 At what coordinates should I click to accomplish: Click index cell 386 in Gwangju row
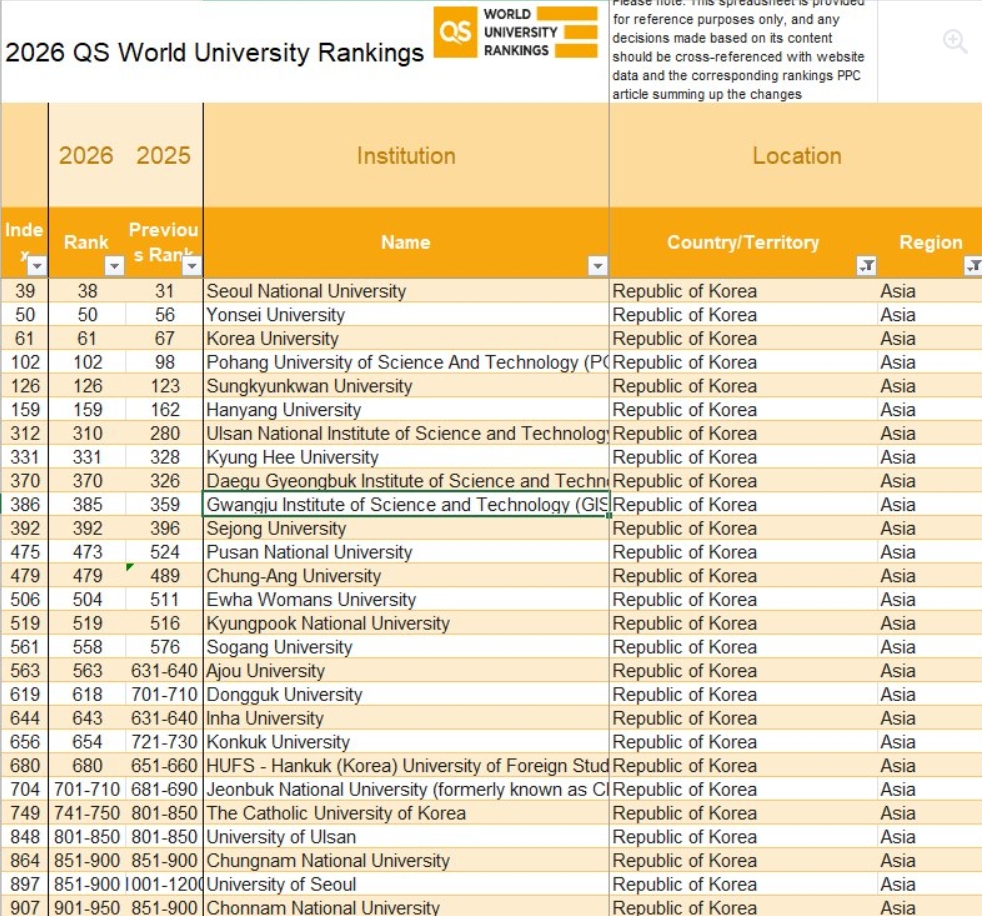pos(25,505)
